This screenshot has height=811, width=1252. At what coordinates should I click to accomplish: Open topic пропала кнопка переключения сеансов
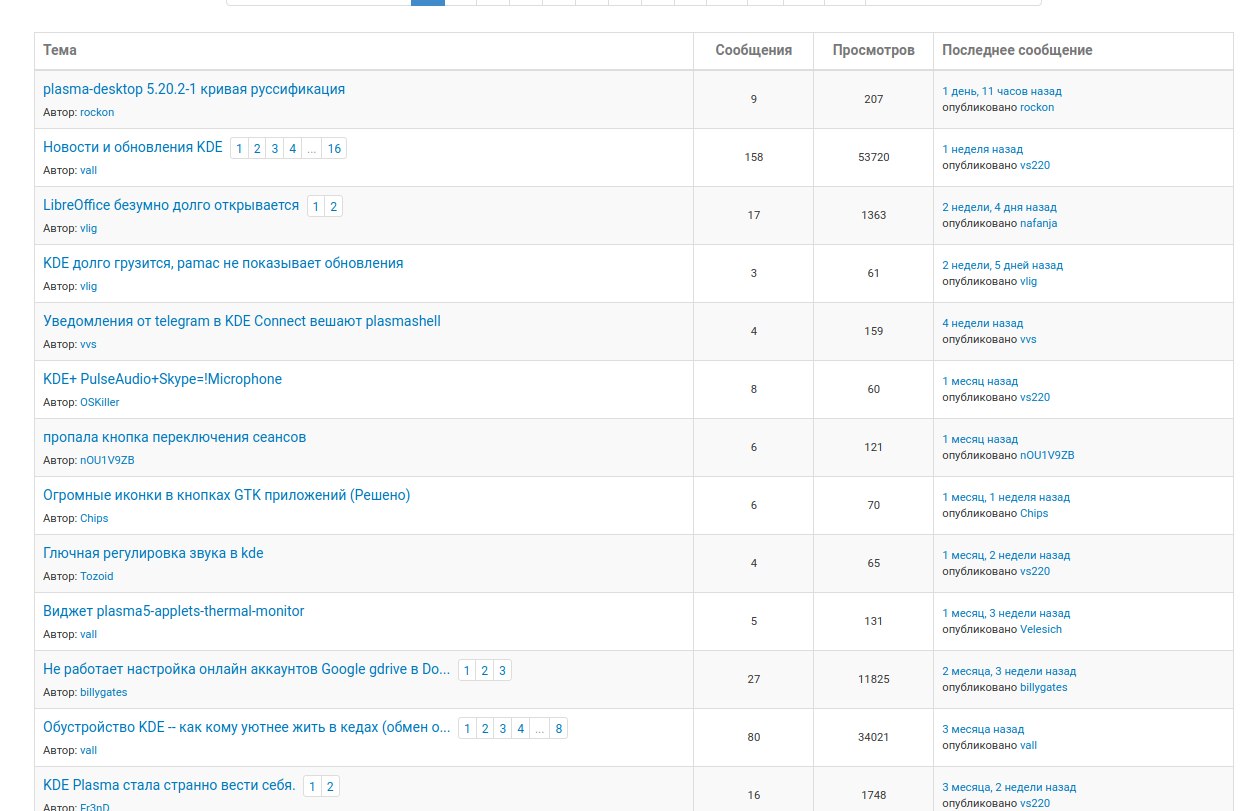174,437
